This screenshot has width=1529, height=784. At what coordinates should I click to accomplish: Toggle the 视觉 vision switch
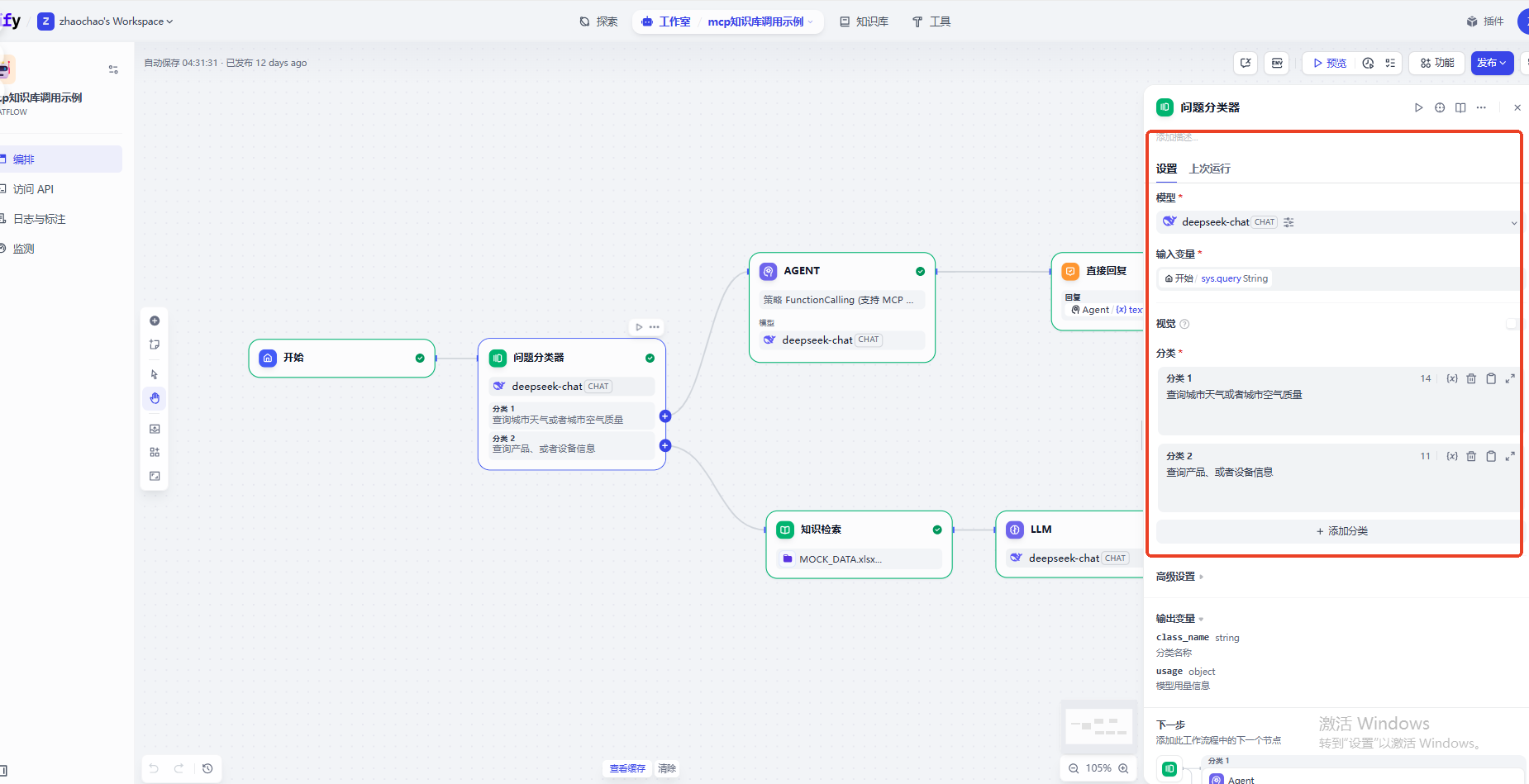point(1511,324)
